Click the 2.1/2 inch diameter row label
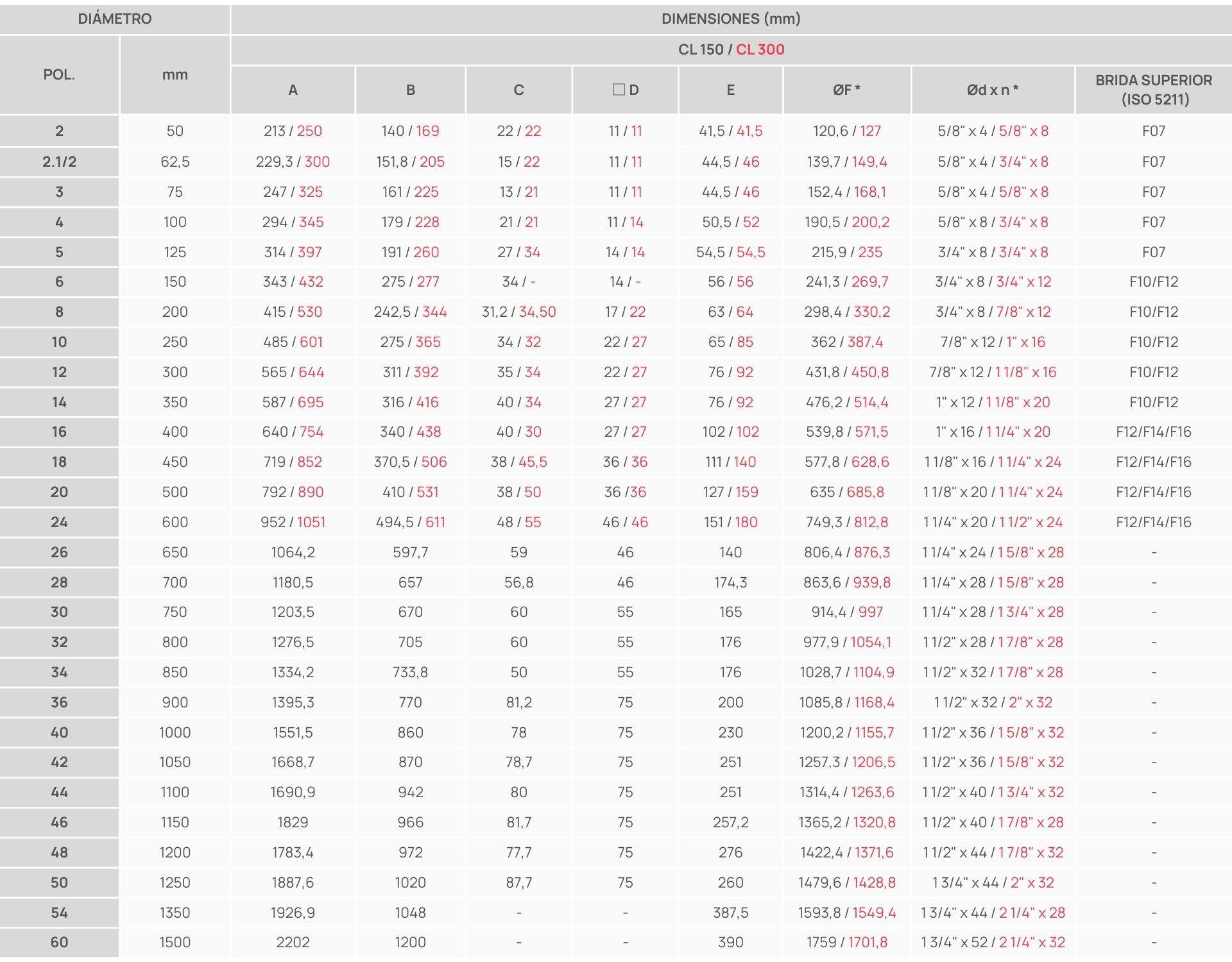 click(x=59, y=162)
